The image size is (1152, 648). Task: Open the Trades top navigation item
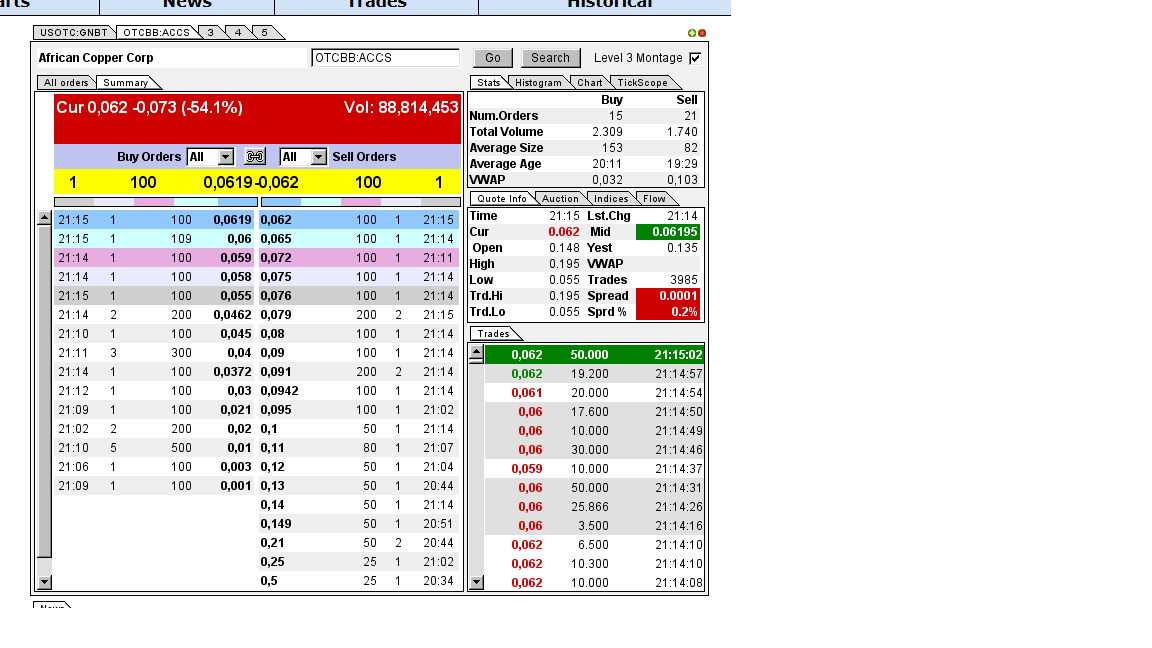[x=376, y=4]
